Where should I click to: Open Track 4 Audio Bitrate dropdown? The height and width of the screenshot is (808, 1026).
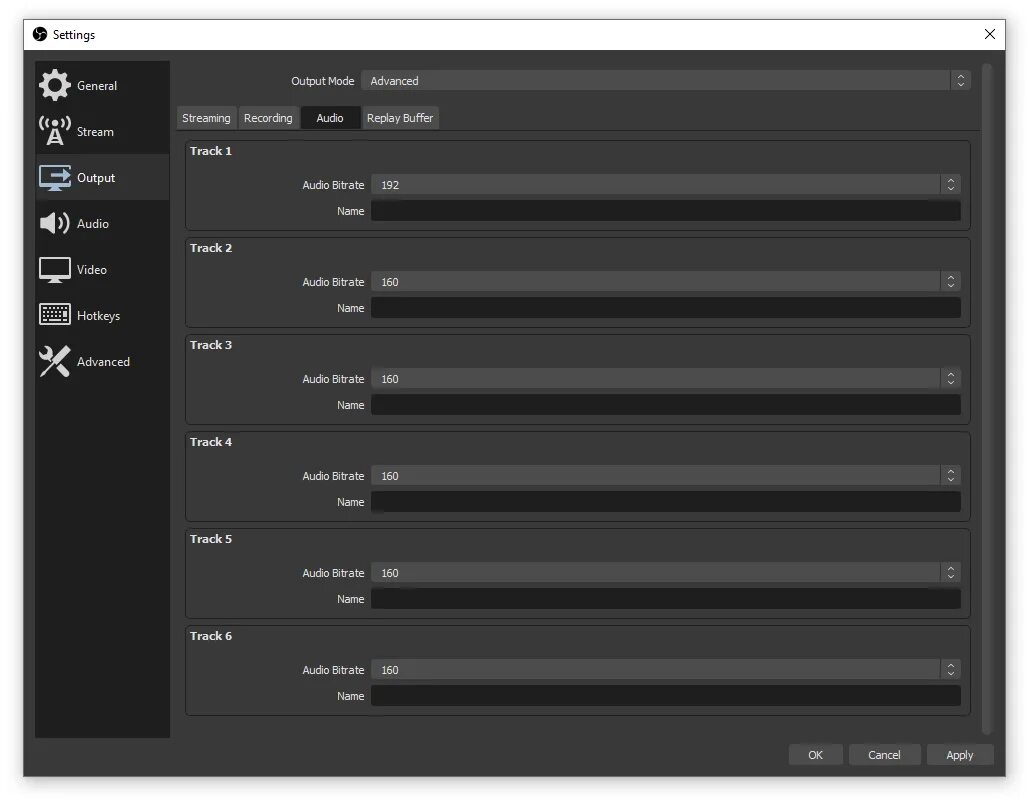click(665, 475)
